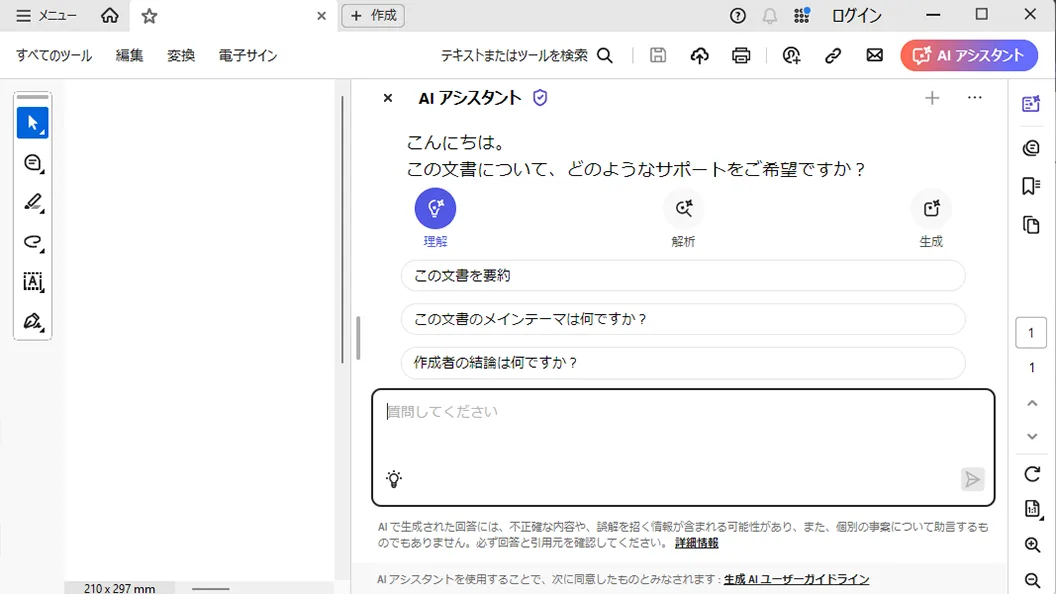Image resolution: width=1056 pixels, height=594 pixels.
Task: Click the cloud upload icon
Action: [x=700, y=56]
